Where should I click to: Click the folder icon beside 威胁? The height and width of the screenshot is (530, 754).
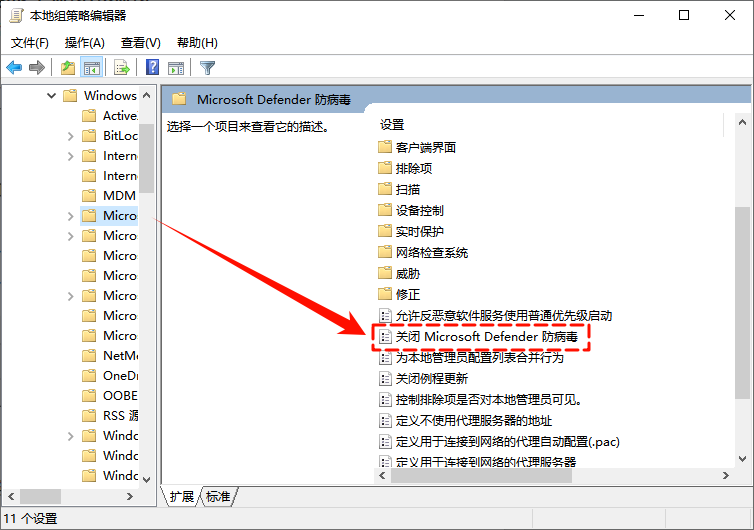coord(385,273)
